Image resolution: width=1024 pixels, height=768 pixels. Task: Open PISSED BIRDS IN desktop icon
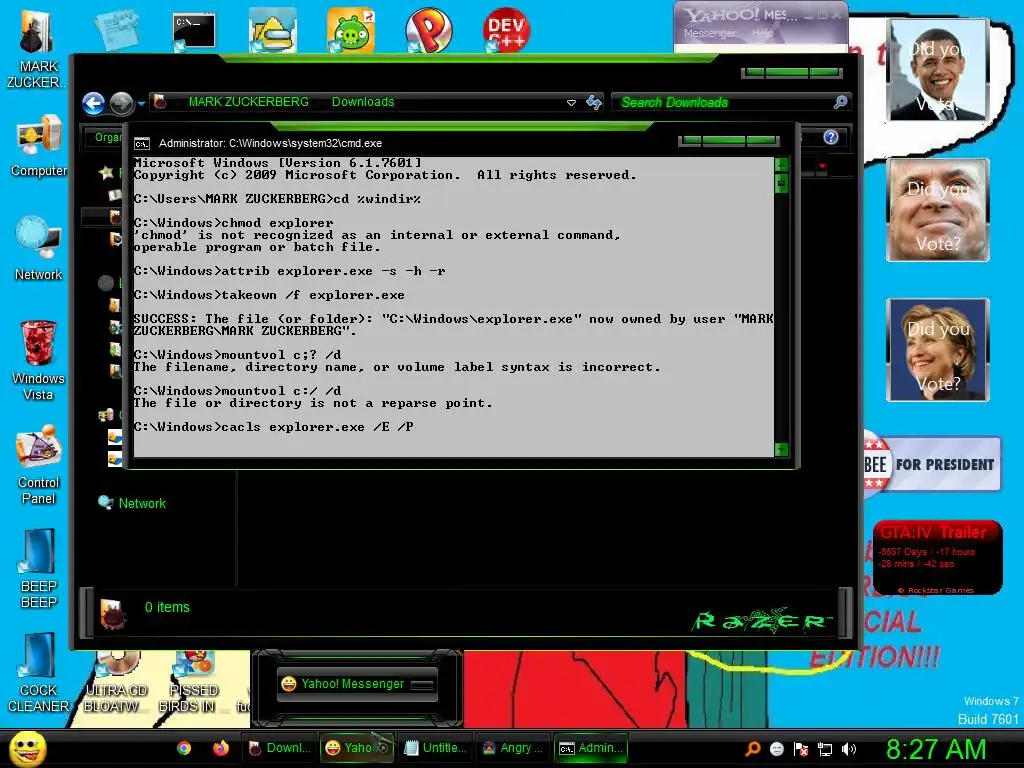click(x=193, y=682)
